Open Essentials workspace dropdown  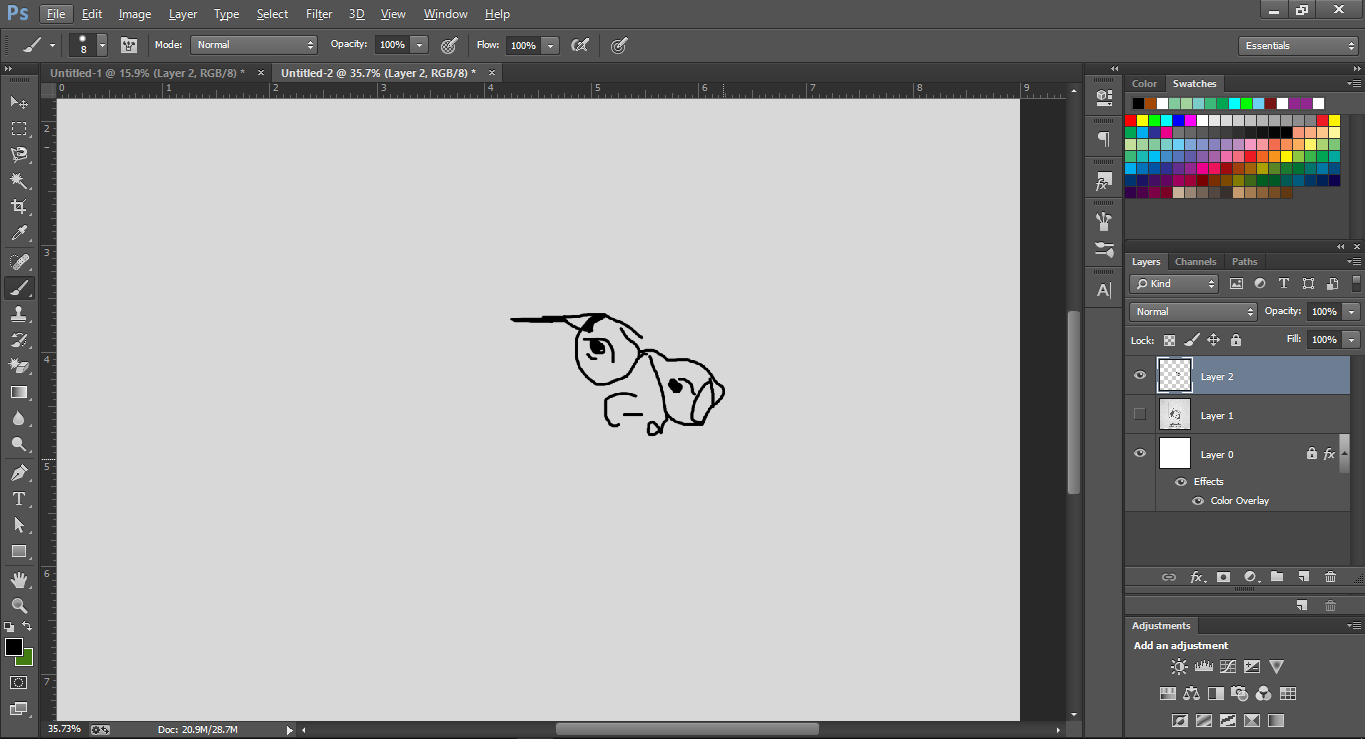[1298, 46]
